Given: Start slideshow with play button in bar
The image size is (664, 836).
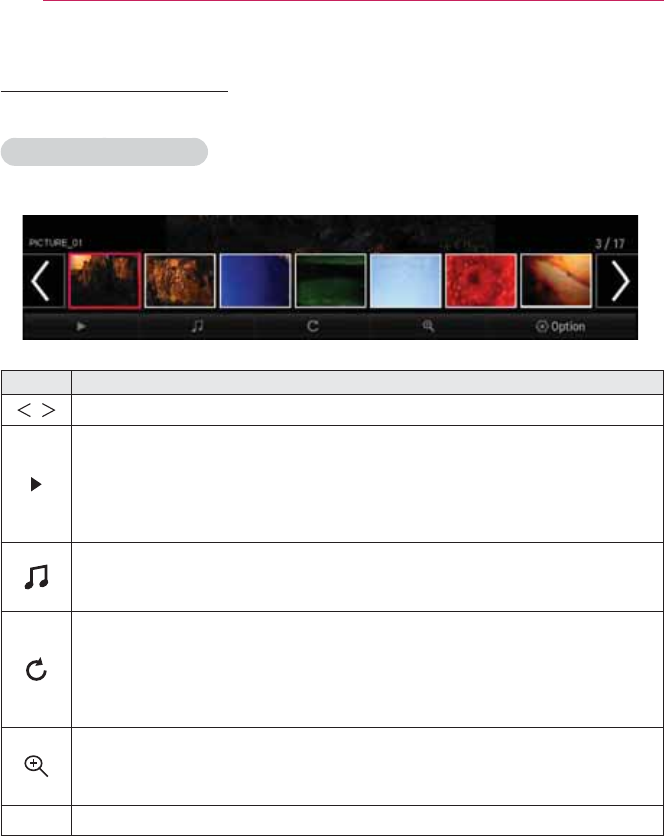Looking at the screenshot, I should tap(81, 326).
